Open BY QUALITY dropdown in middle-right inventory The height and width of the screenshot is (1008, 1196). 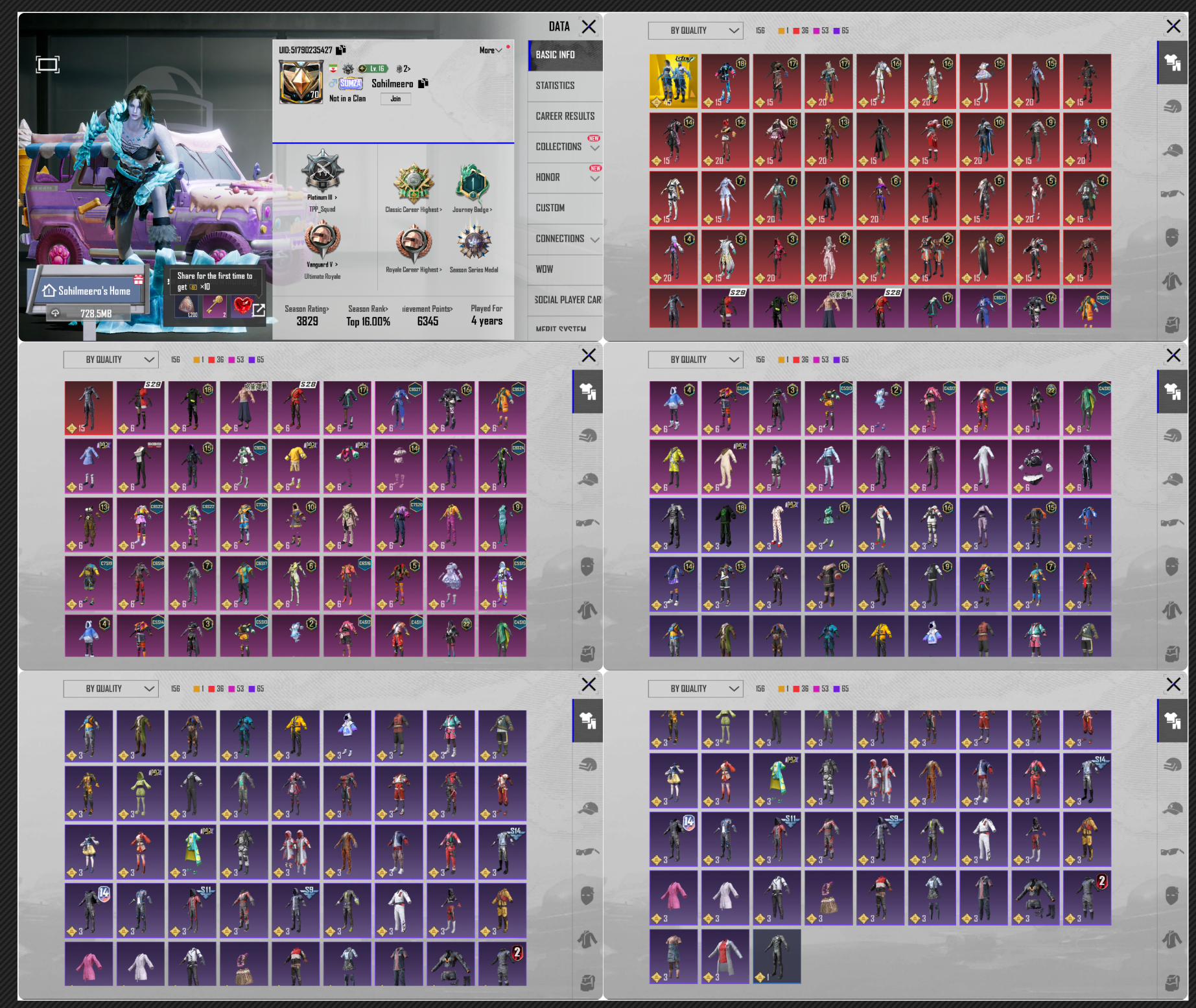pyautogui.click(x=696, y=360)
